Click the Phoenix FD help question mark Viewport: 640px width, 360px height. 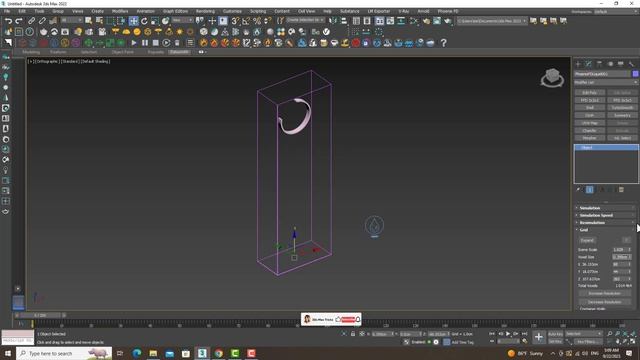pyautogui.click(x=443, y=43)
